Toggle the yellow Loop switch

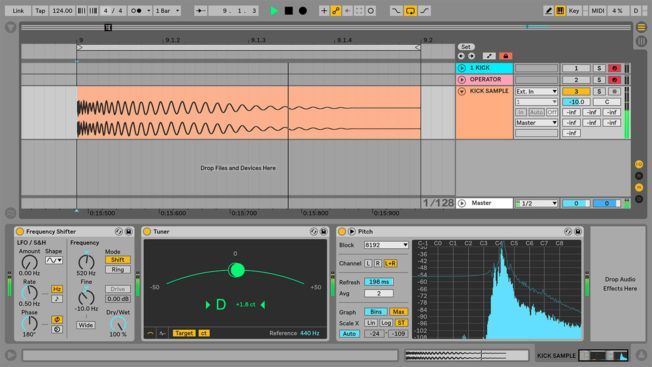pyautogui.click(x=410, y=11)
